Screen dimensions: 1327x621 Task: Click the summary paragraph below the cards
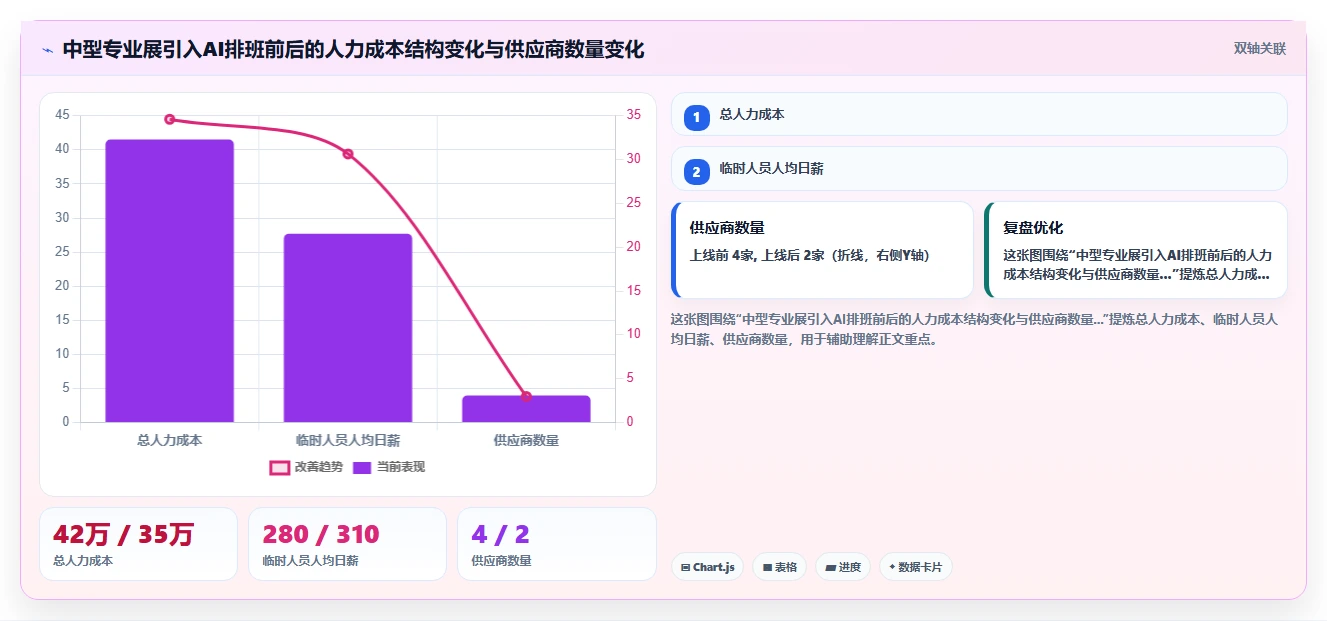click(973, 329)
